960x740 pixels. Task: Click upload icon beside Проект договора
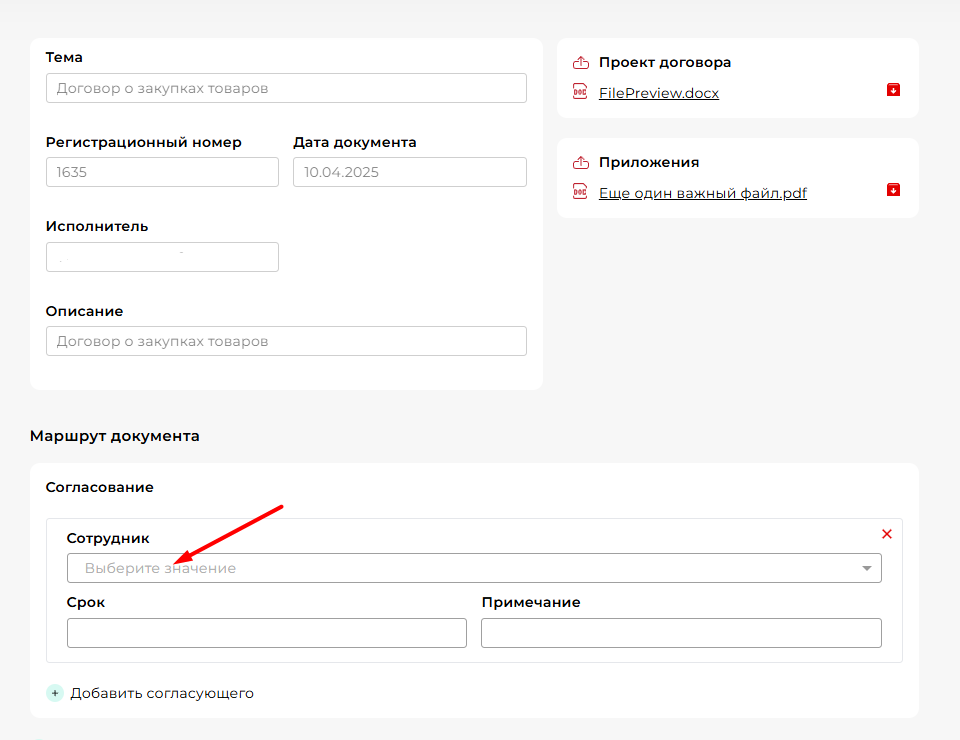click(x=580, y=63)
